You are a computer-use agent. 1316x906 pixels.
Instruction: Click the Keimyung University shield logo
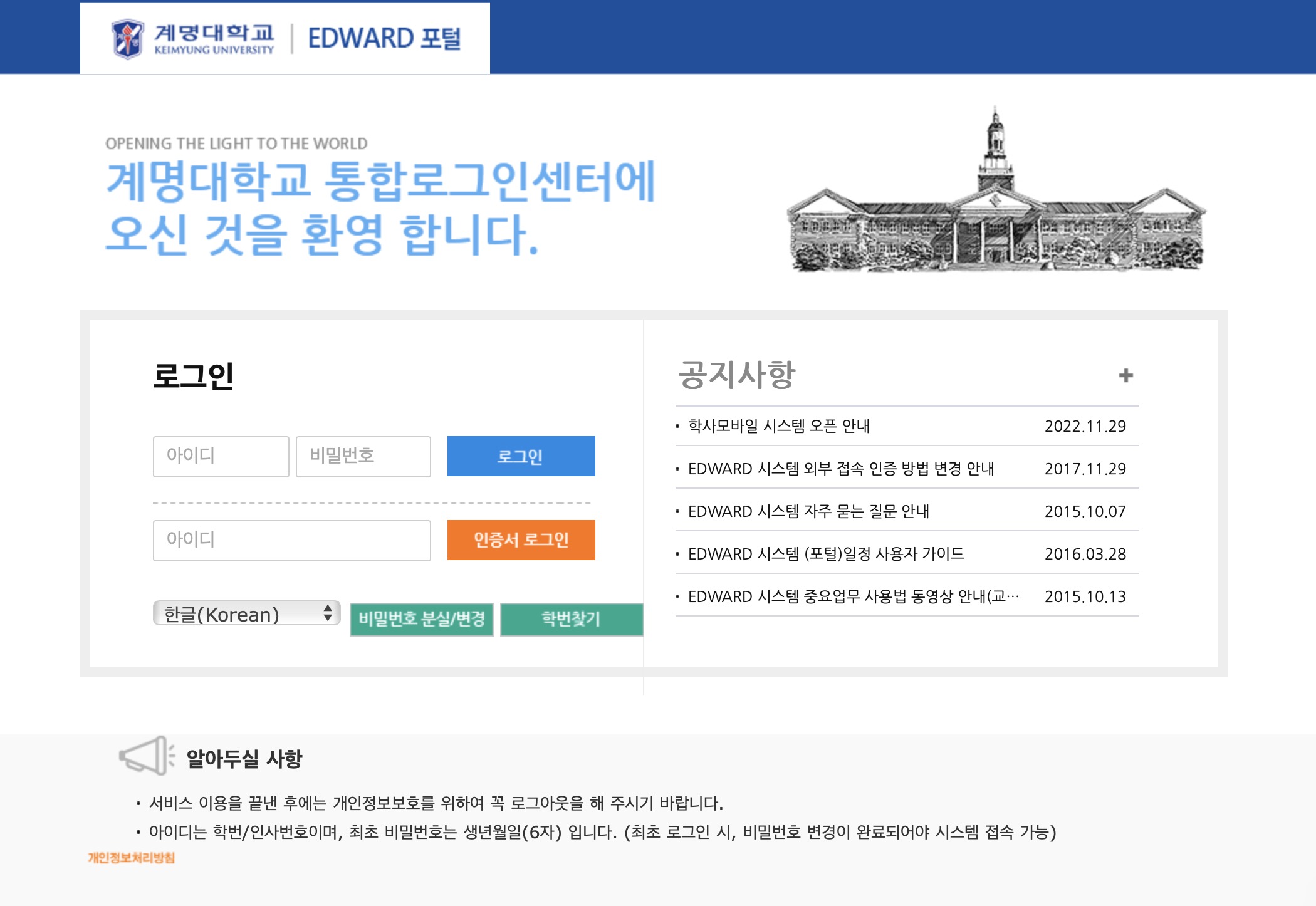[128, 38]
